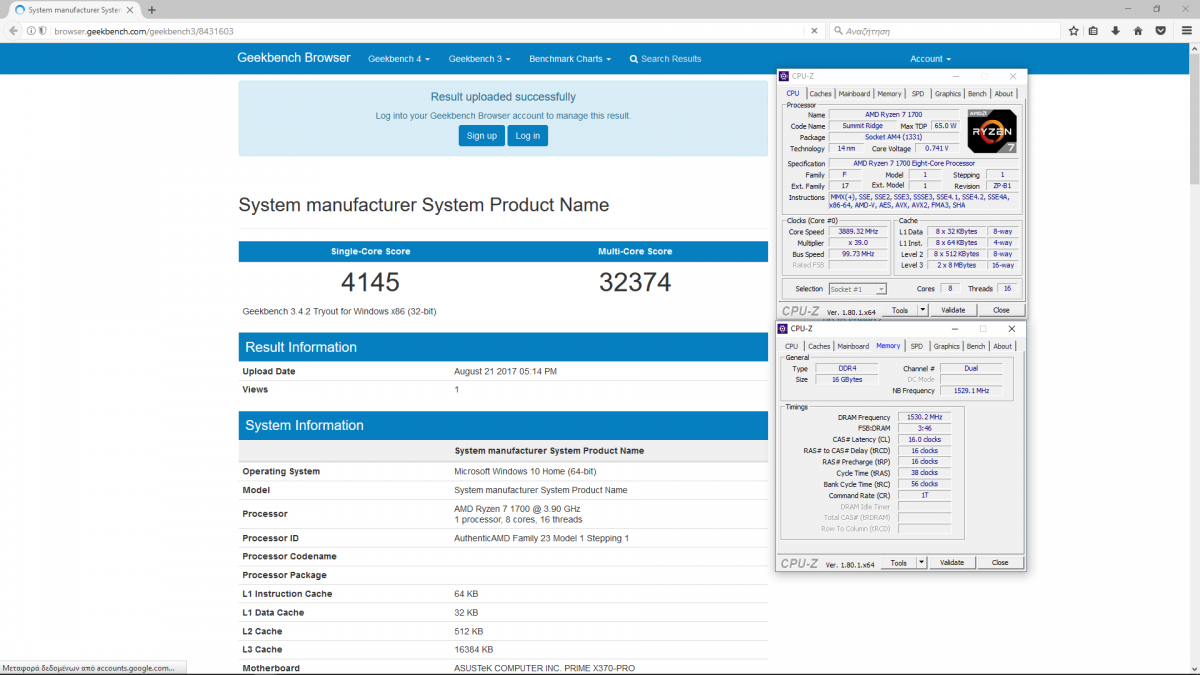Select the SPD tab in upper CPU-Z window

click(x=917, y=94)
